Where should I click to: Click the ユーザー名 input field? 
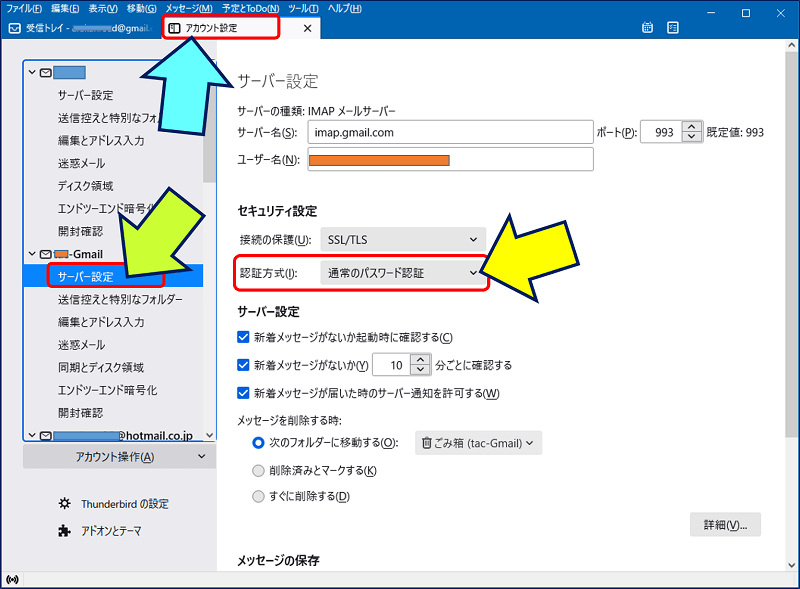(x=450, y=160)
